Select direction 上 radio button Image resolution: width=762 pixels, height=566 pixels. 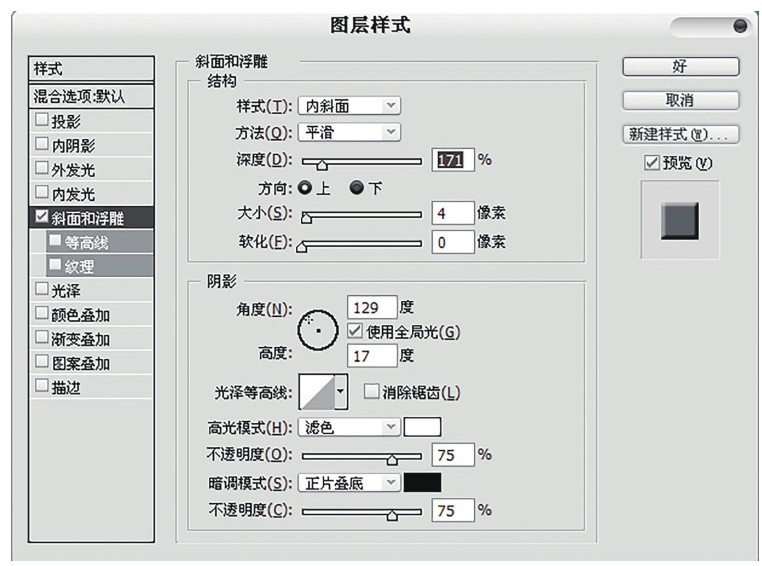pos(305,188)
